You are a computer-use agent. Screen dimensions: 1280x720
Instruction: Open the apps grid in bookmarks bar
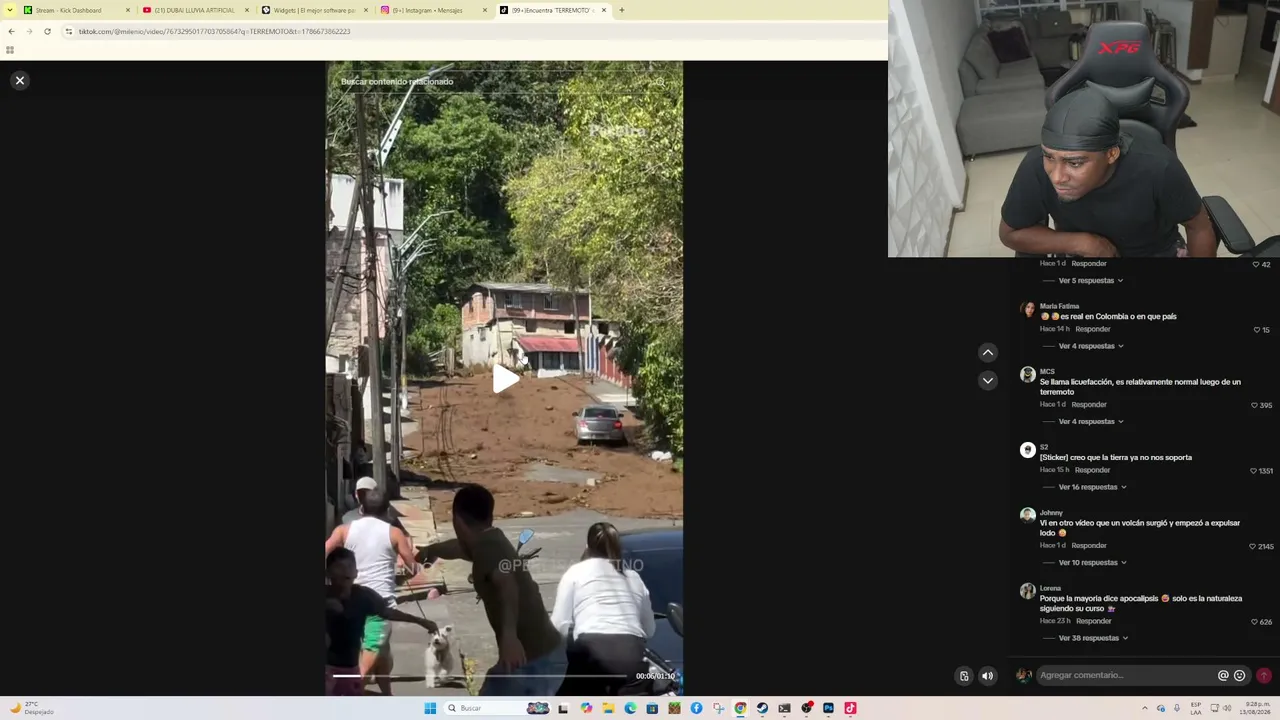pos(10,50)
